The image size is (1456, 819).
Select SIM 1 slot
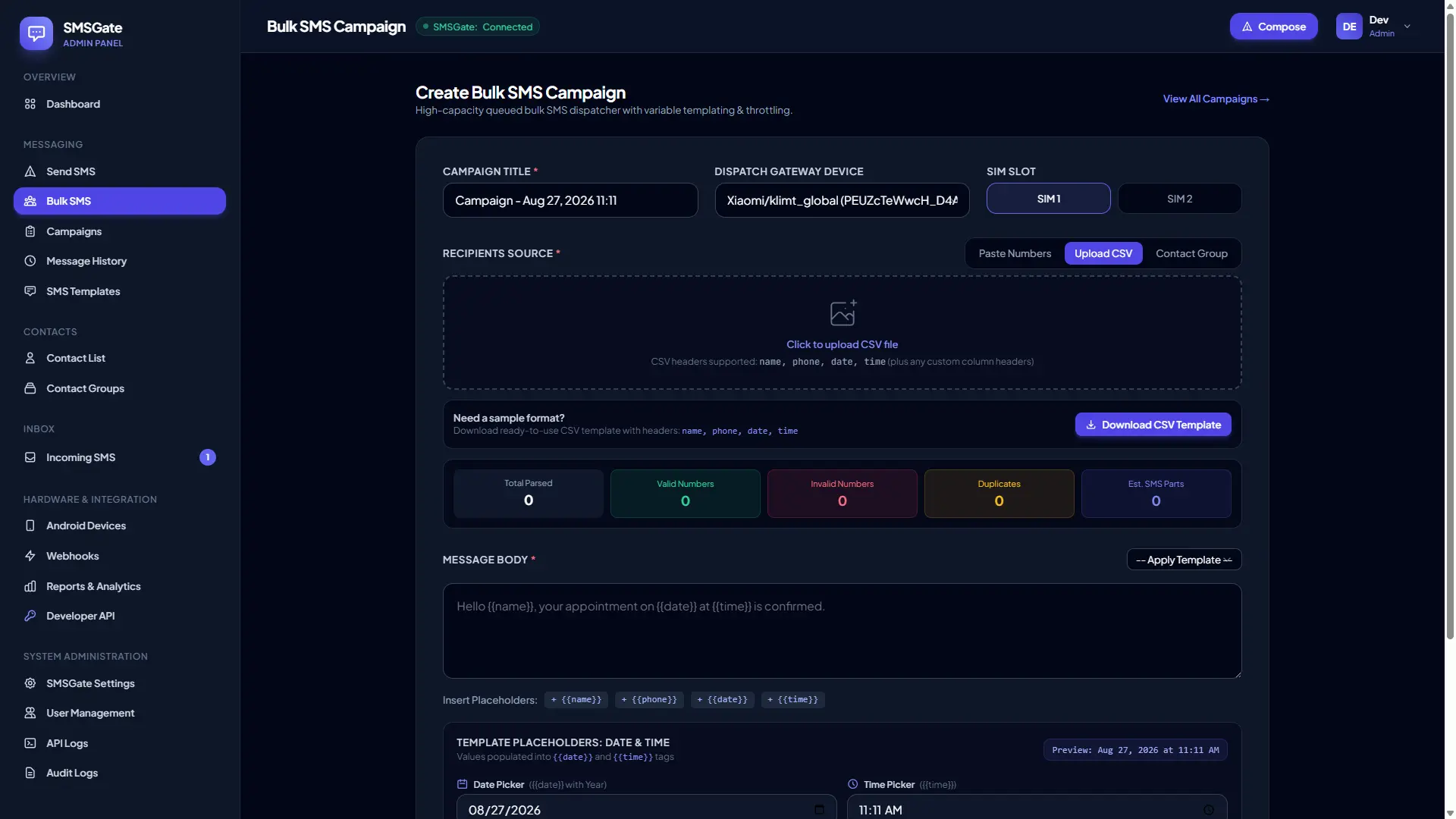1049,199
